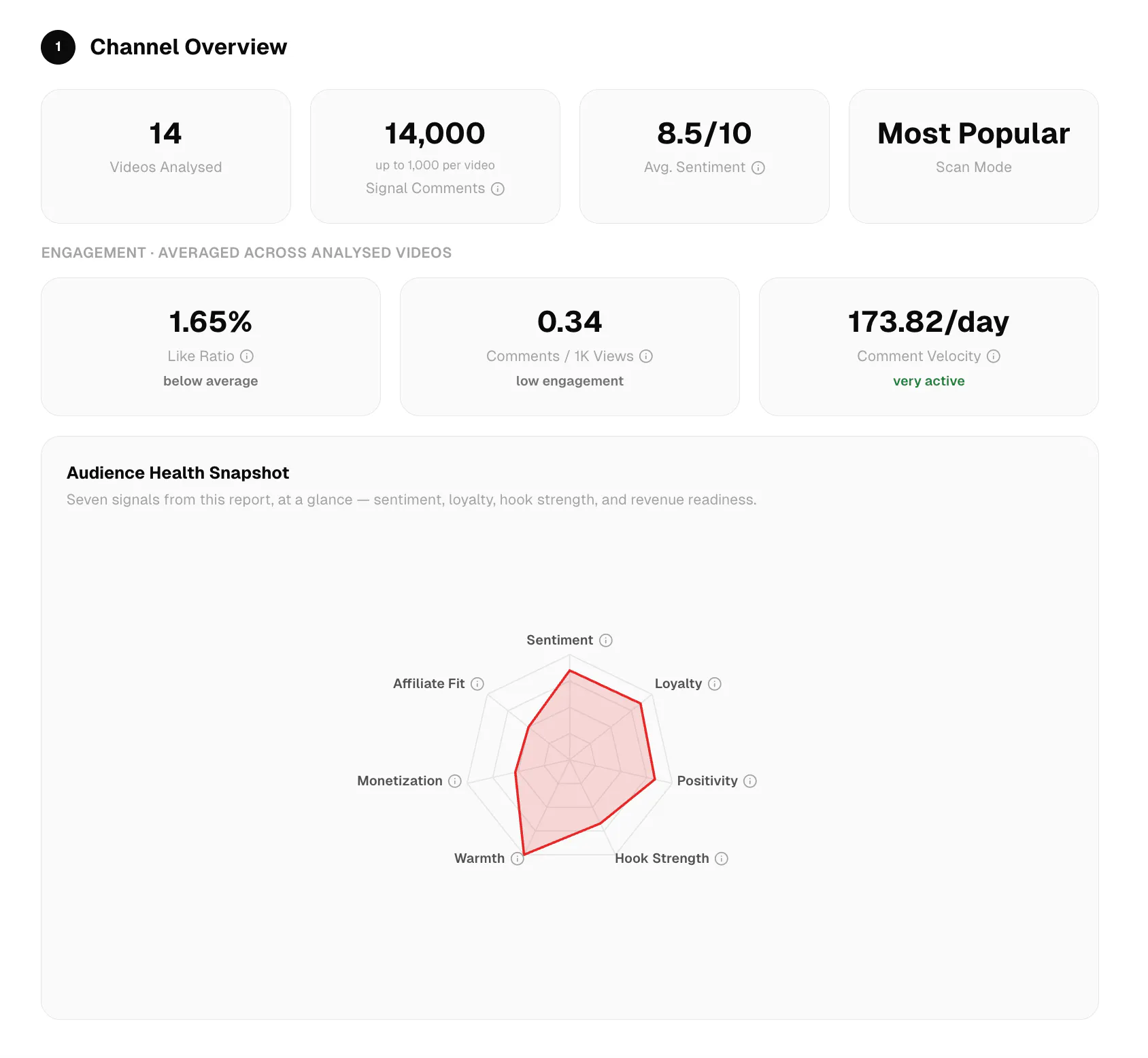Click the Audience Health Snapshot title
1148x1058 pixels.
click(x=178, y=473)
